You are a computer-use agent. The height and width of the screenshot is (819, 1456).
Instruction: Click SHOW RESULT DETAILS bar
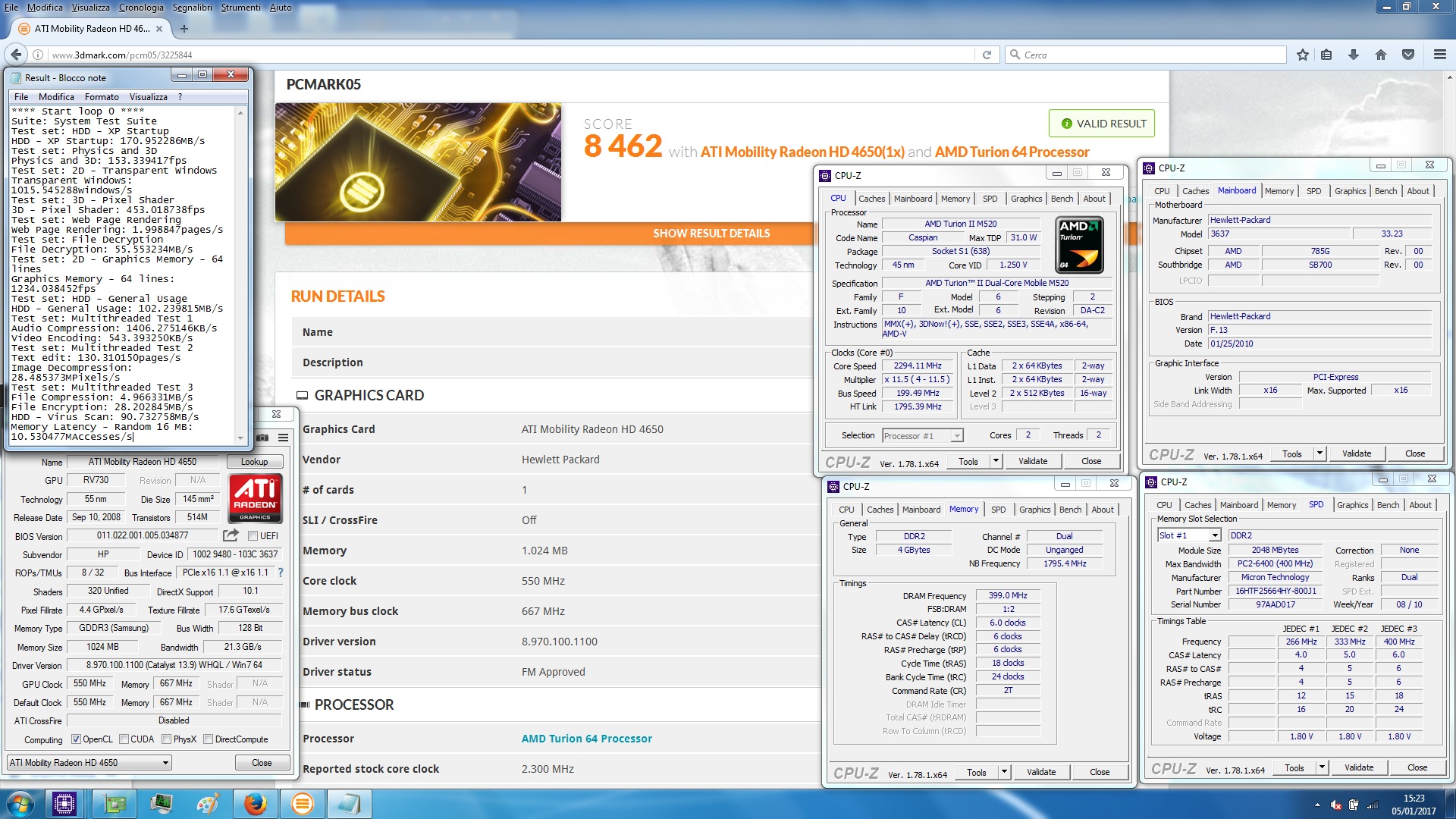(x=711, y=234)
